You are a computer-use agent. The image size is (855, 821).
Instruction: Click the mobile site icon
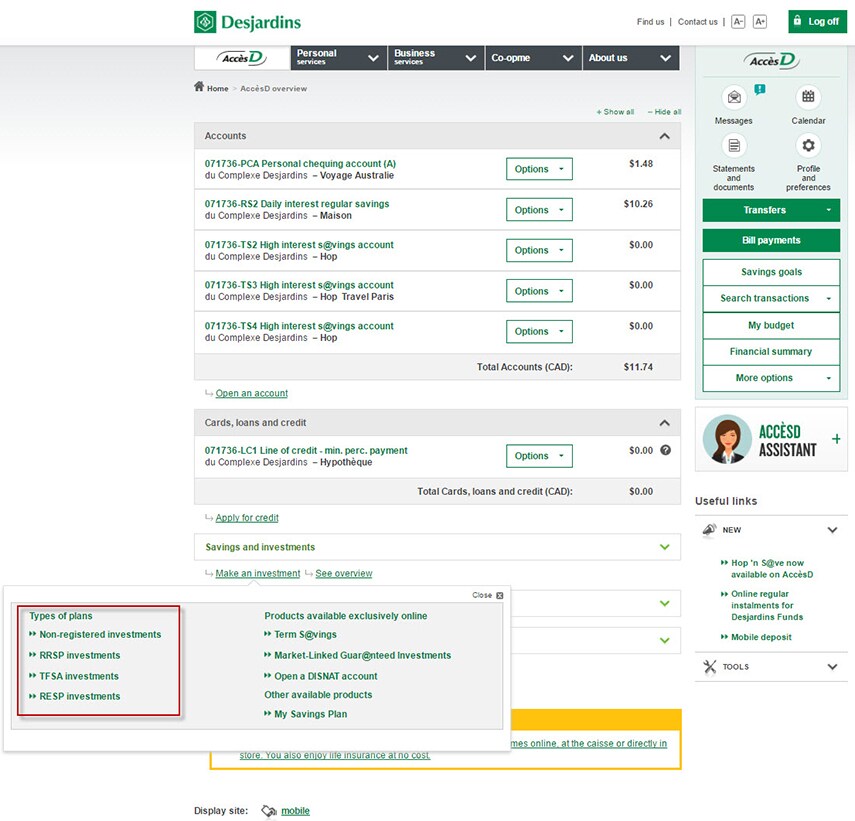tap(268, 811)
